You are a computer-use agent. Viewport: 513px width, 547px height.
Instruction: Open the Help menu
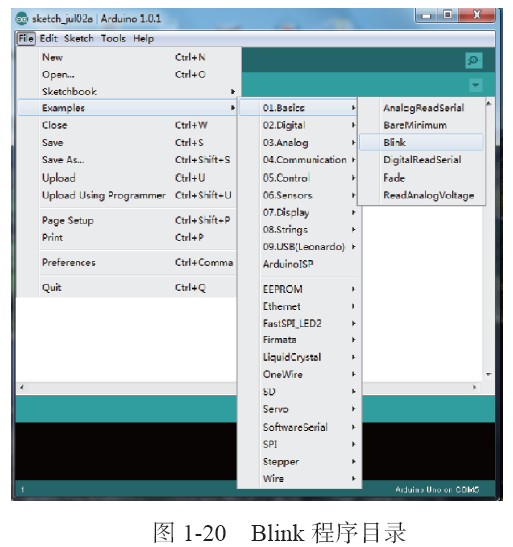143,38
